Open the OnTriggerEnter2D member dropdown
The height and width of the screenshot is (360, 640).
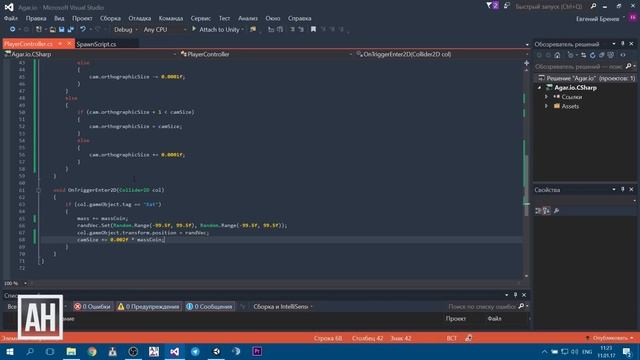pos(442,54)
